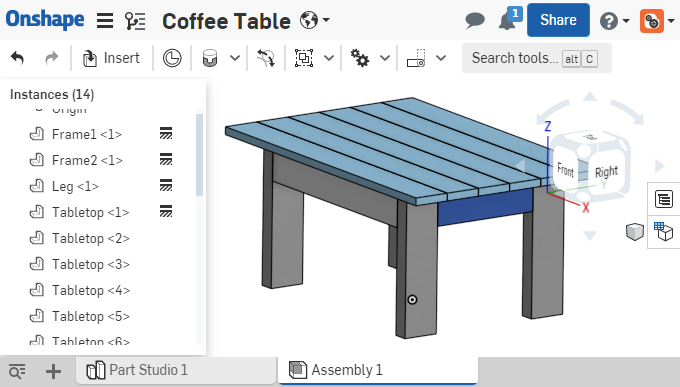Open the BOM table cube panel icon

click(664, 231)
